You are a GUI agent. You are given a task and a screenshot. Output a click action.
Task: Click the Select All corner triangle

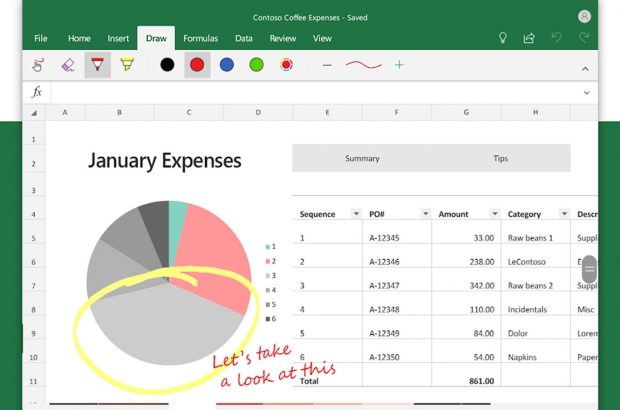click(x=34, y=113)
